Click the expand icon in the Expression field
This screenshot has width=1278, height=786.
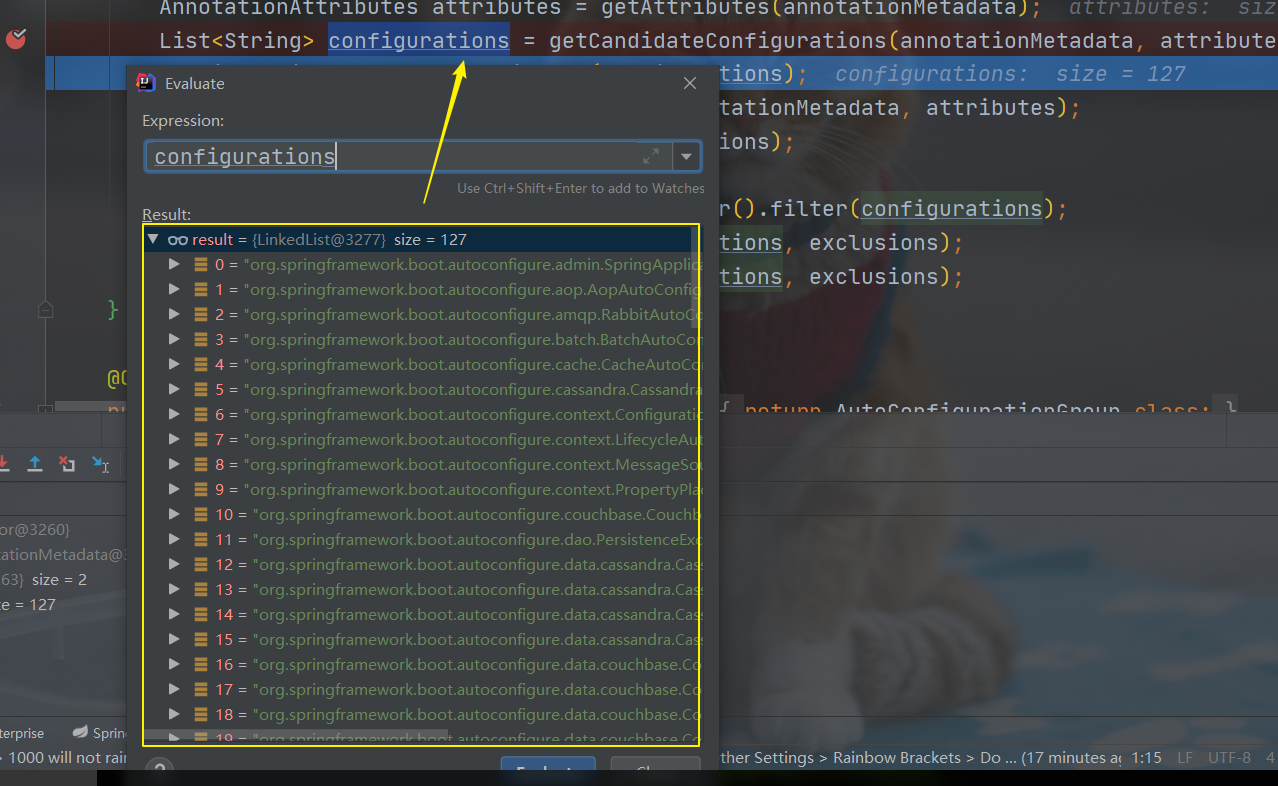651,156
